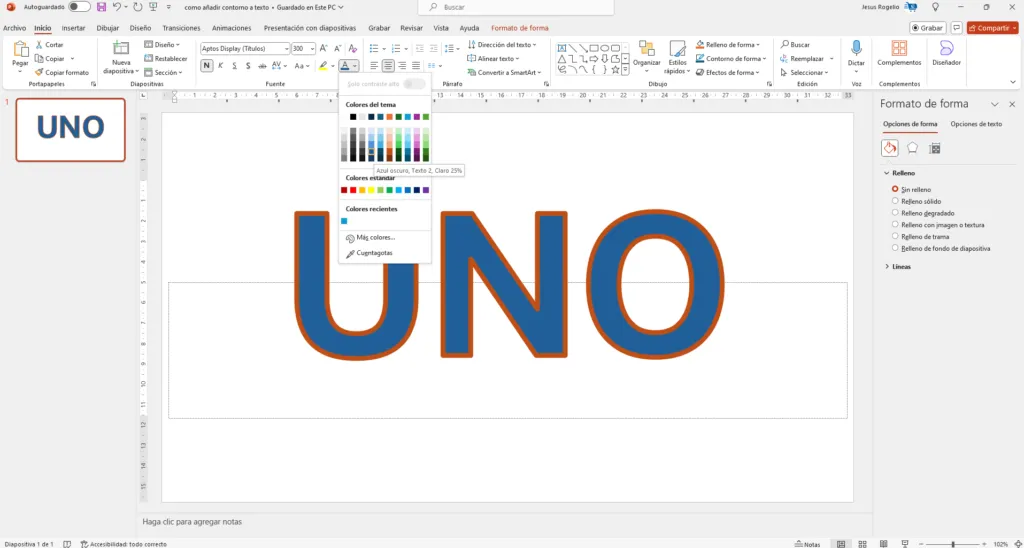Open Efectos pentagon icon in pane
This screenshot has height=548, width=1024.
click(912, 148)
